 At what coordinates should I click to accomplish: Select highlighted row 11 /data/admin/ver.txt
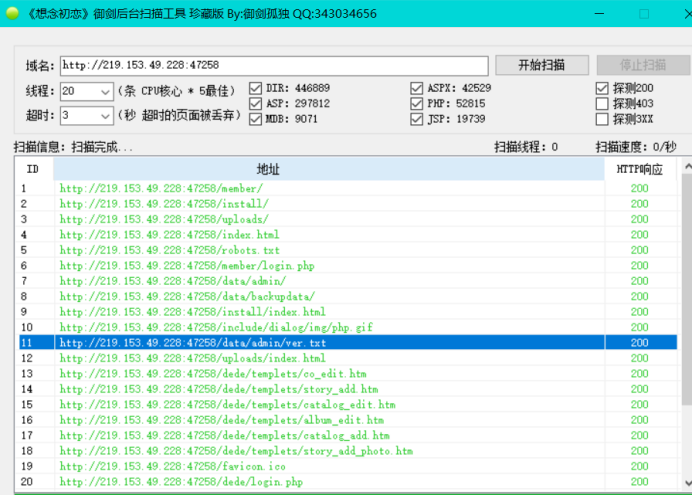tap(348, 343)
